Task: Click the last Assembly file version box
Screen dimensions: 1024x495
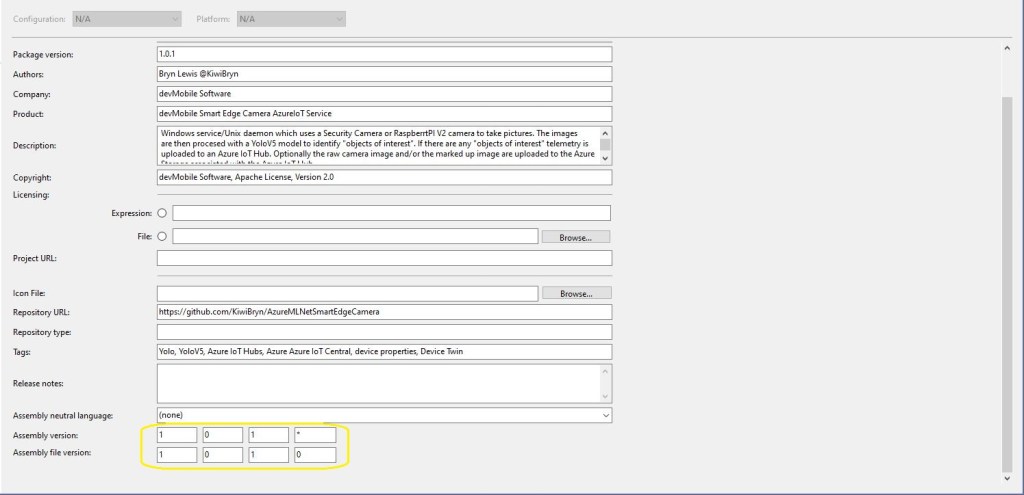Action: tap(314, 455)
